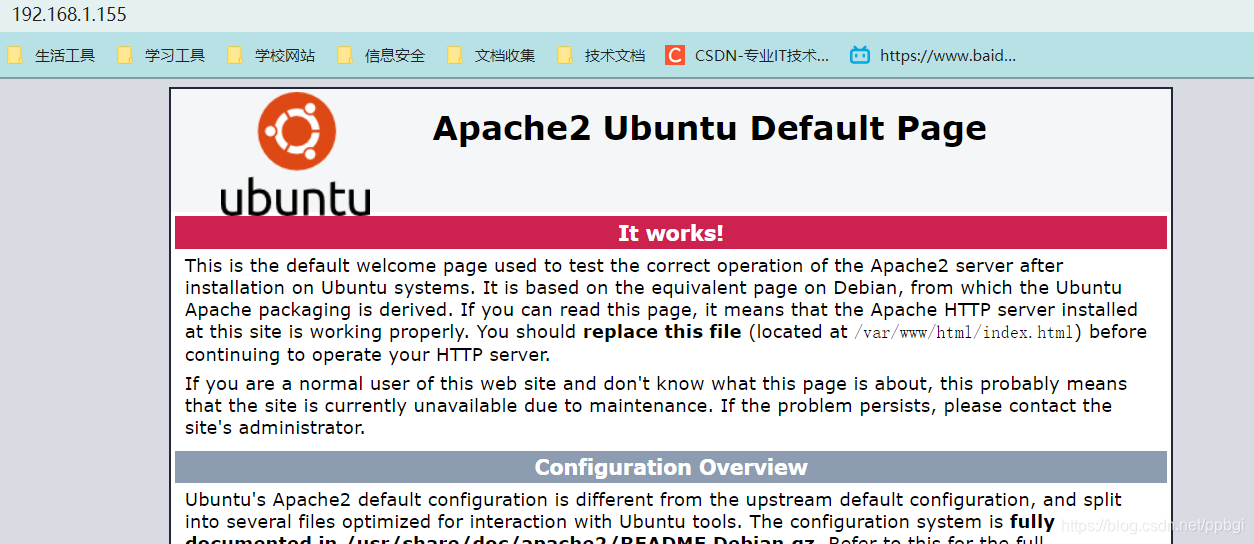Click the bold word fully in the configuration paragraph
The width and height of the screenshot is (1254, 544).
click(1032, 522)
